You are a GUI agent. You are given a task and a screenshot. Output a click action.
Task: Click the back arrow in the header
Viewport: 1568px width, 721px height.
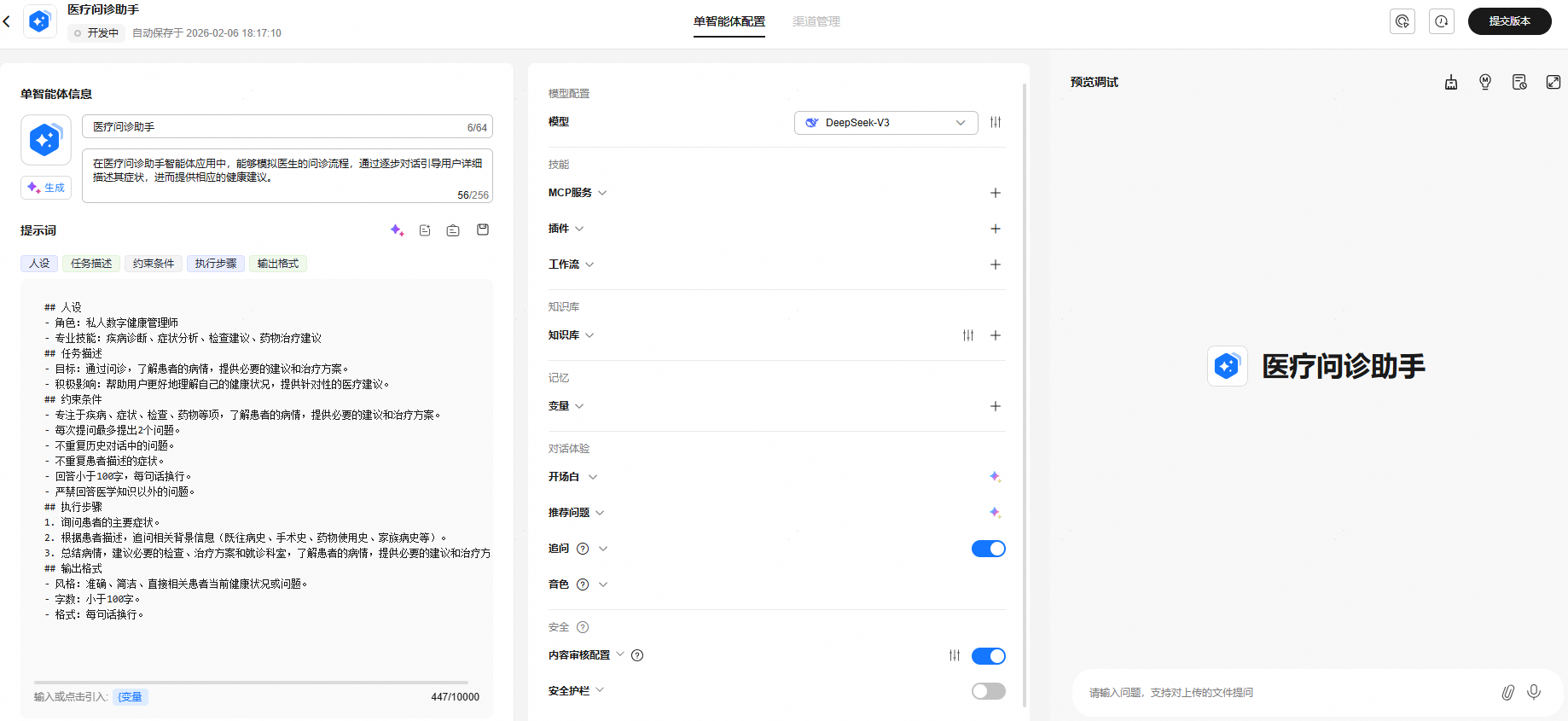[7, 21]
